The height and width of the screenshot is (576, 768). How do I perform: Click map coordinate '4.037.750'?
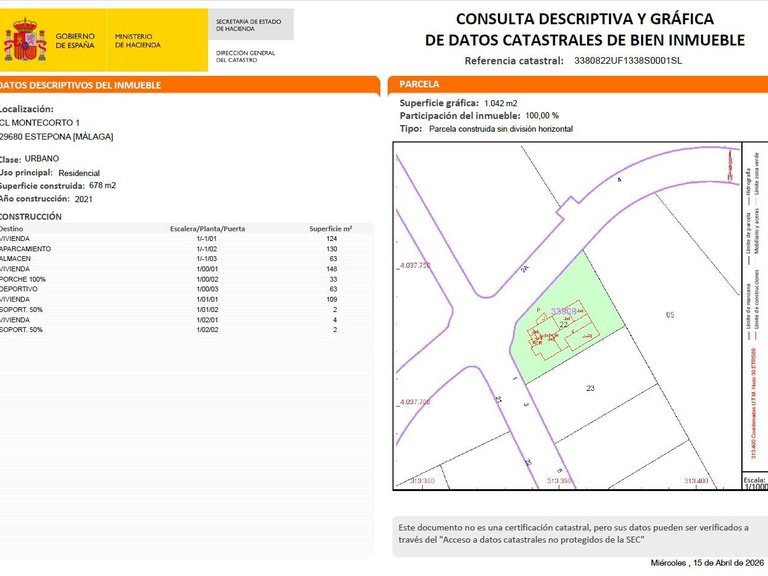(415, 265)
